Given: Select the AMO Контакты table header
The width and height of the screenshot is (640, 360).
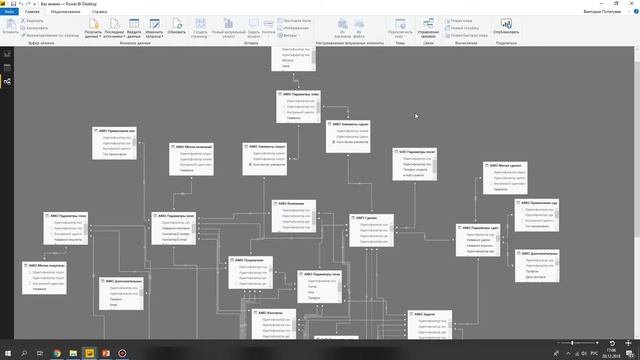Looking at the screenshot, I should click(x=274, y=313).
